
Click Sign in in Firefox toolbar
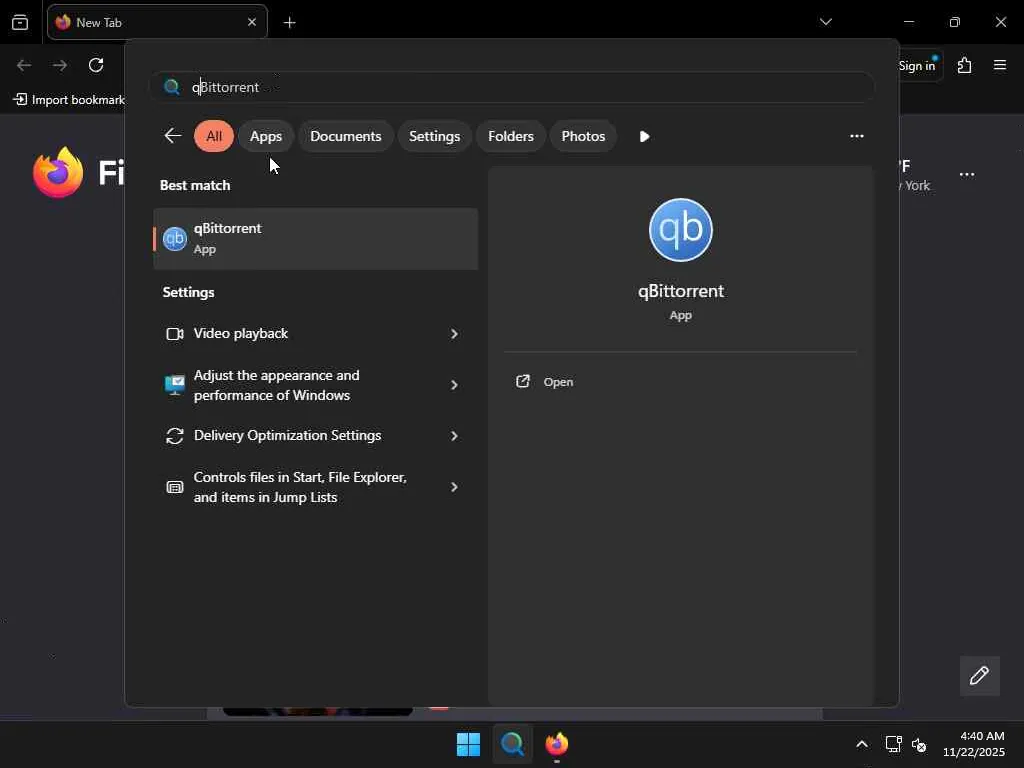tap(917, 65)
